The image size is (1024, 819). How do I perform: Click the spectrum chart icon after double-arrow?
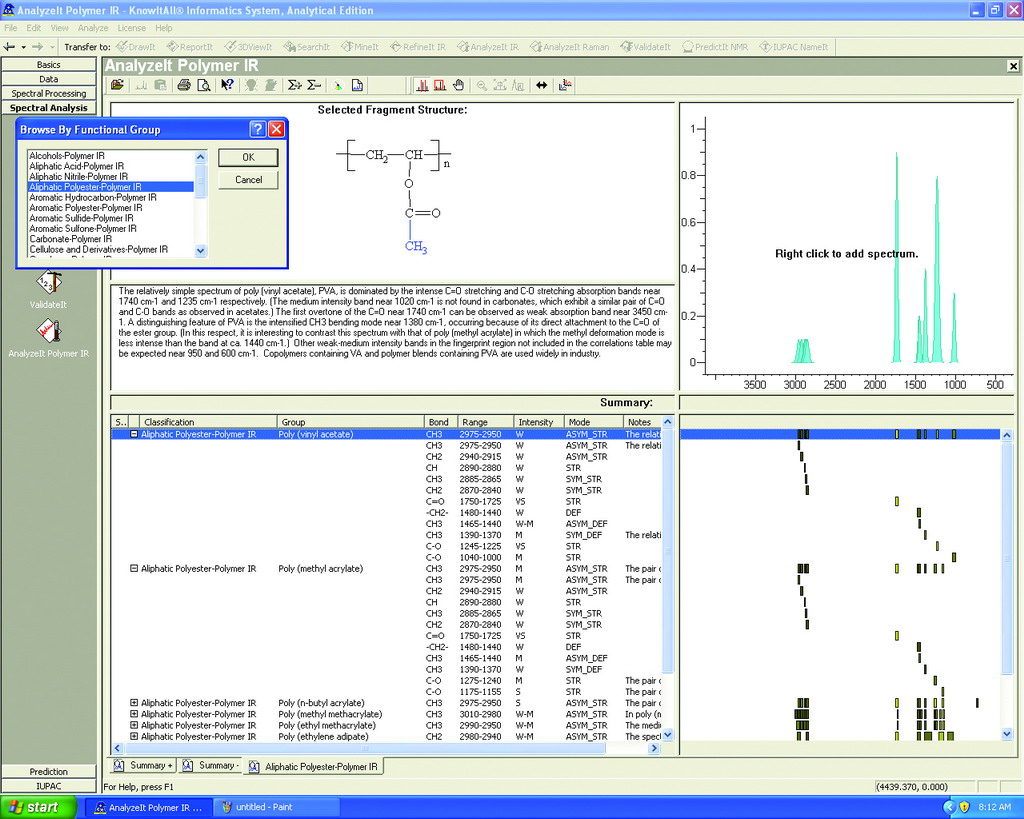click(x=565, y=85)
